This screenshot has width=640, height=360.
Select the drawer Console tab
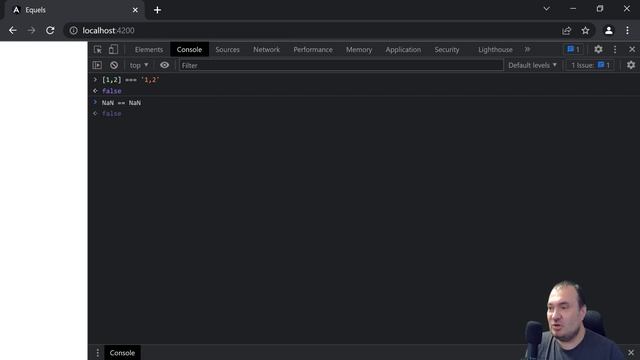(x=122, y=353)
